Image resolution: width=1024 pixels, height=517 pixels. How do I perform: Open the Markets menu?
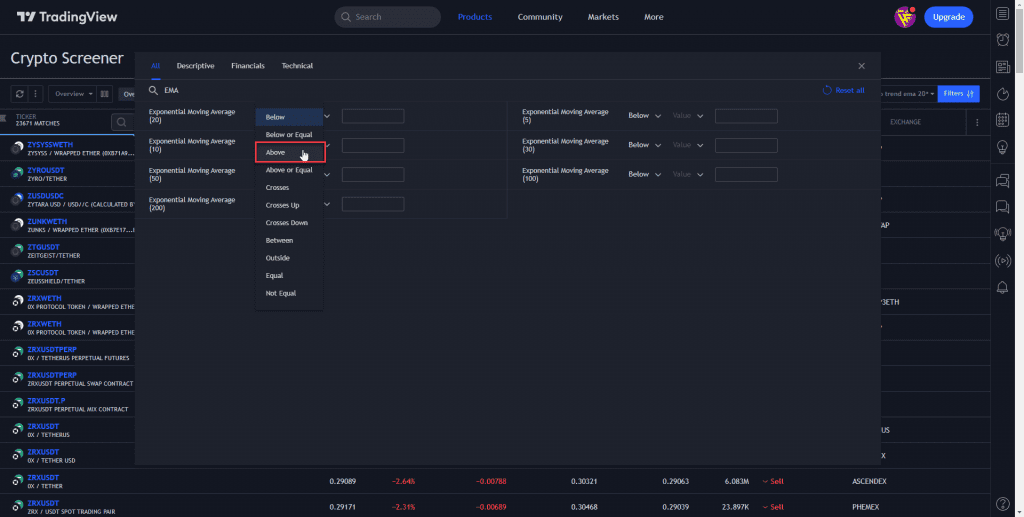[x=603, y=17]
